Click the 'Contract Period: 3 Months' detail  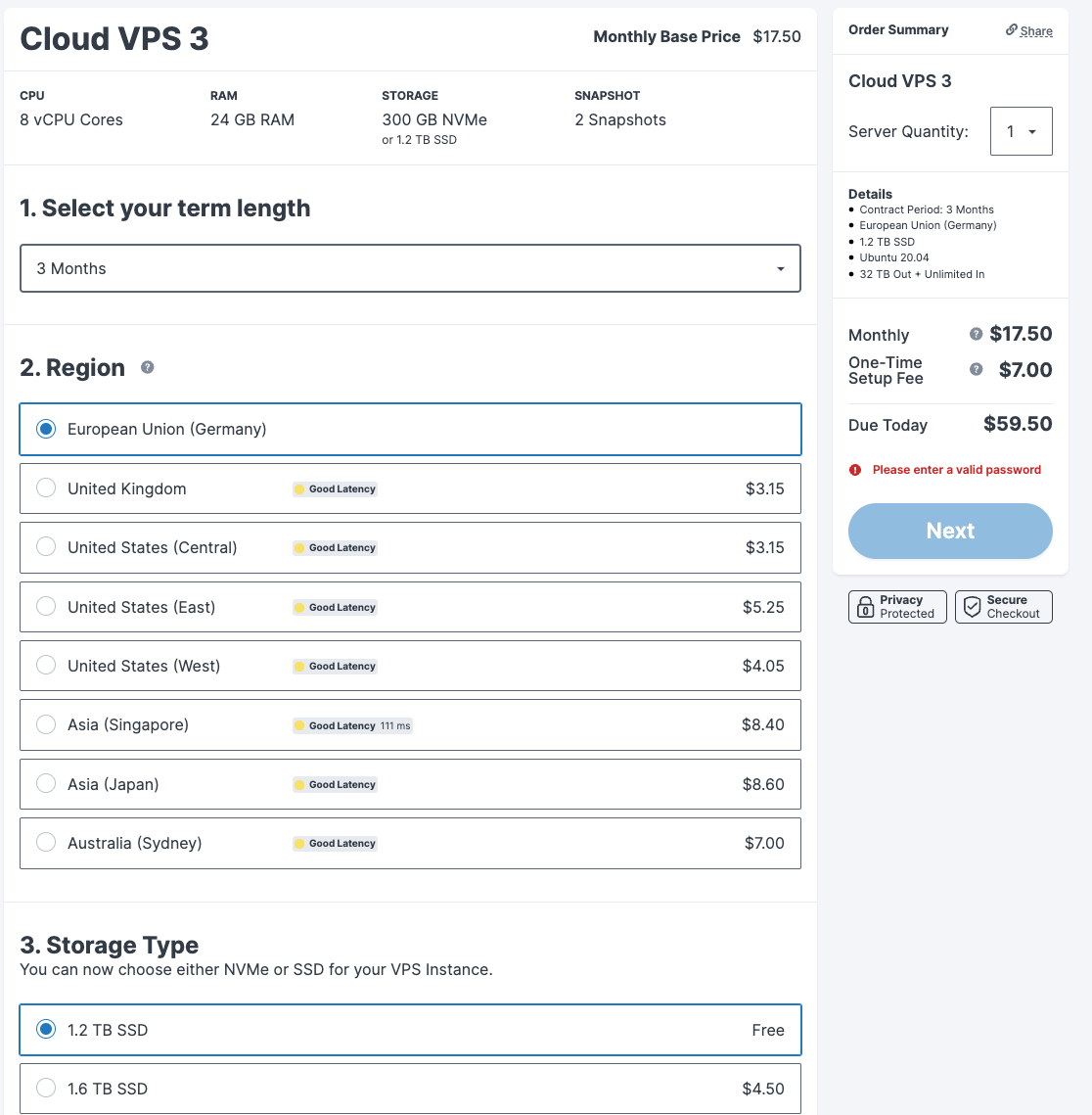click(927, 209)
